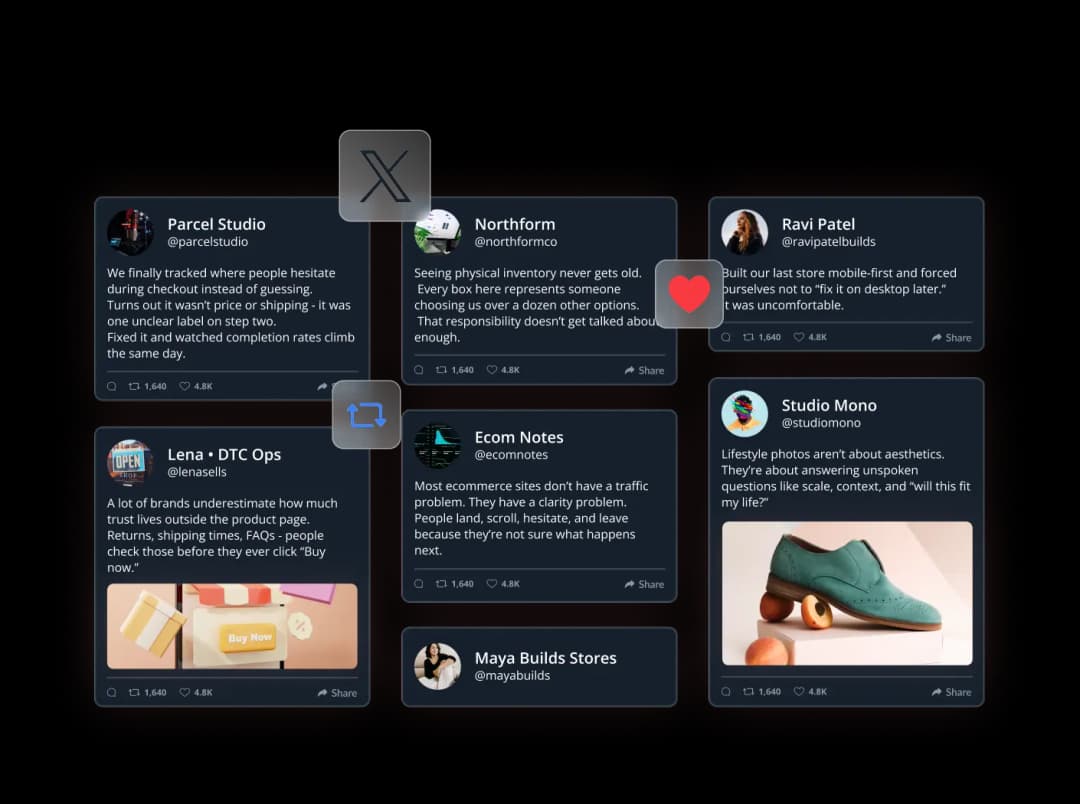Screen dimensions: 1080x804
Task: Like the Studio Mono post
Action: tap(810, 691)
